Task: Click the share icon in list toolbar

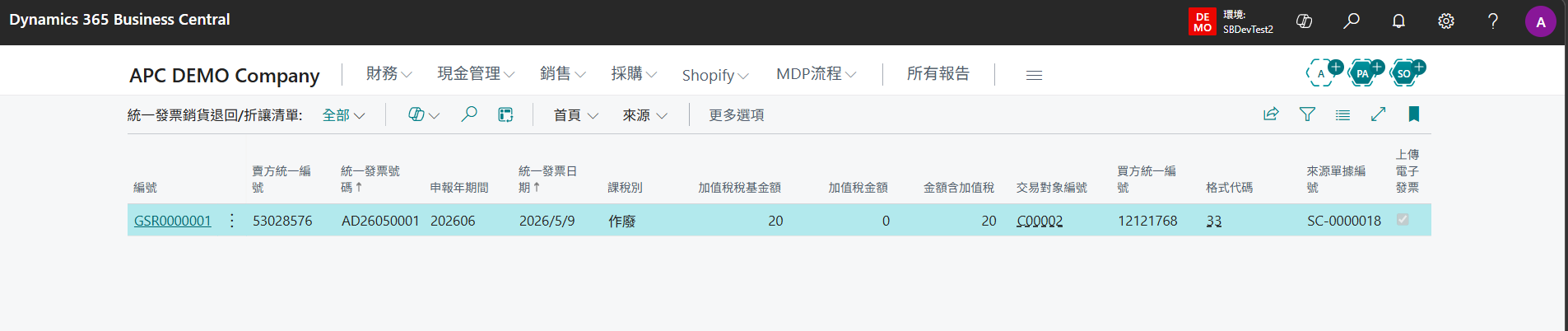Action: [x=1271, y=114]
